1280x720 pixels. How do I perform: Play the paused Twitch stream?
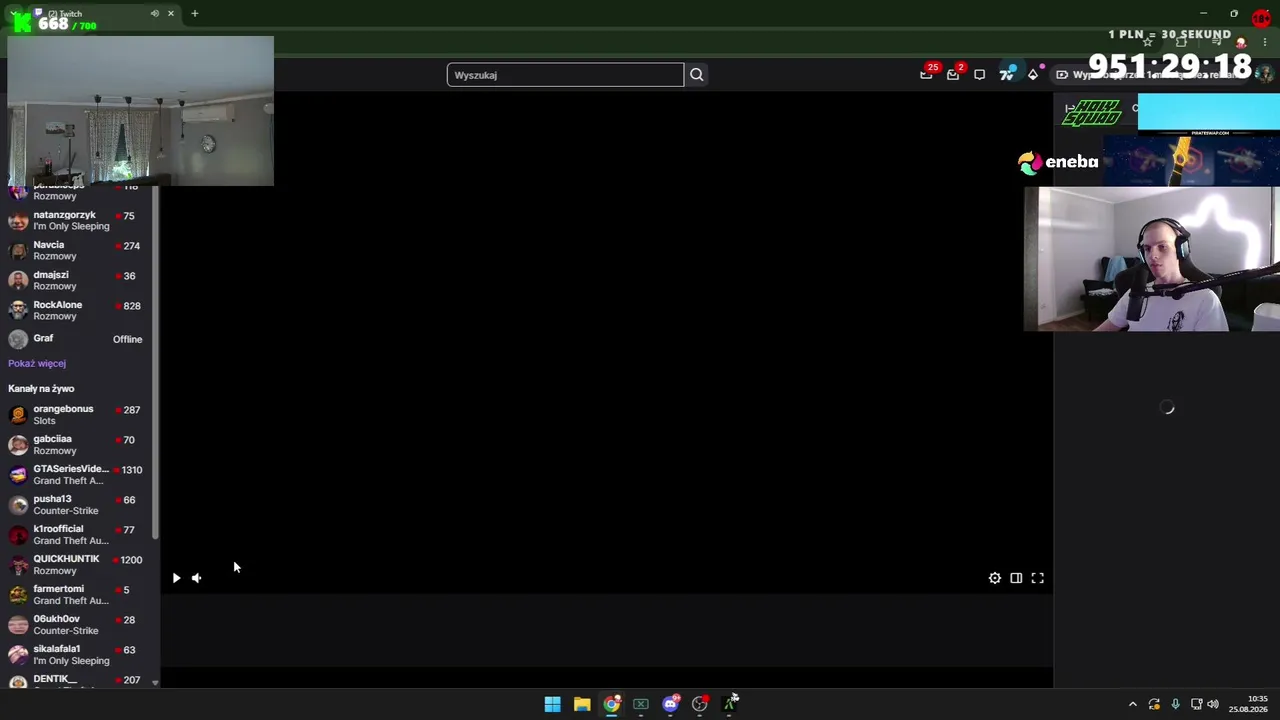[176, 578]
